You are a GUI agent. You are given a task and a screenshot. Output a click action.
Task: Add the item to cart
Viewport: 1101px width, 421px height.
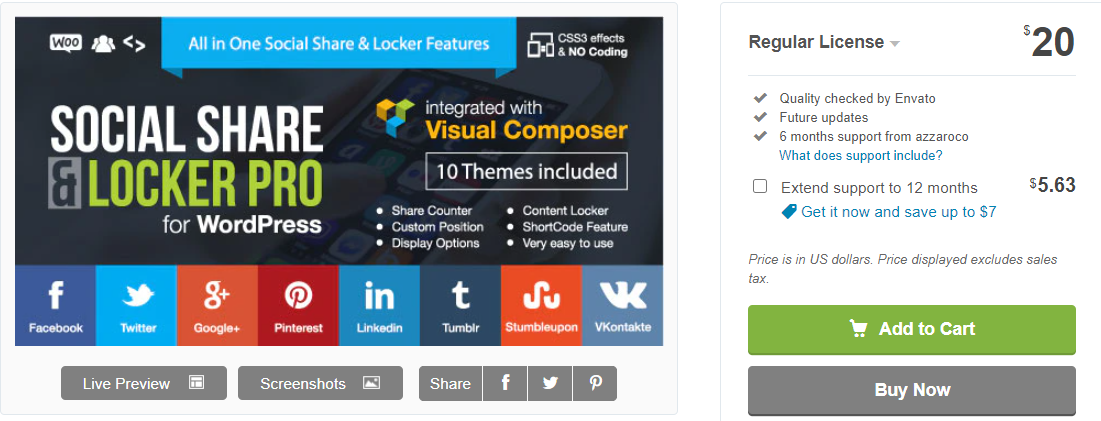coord(911,329)
